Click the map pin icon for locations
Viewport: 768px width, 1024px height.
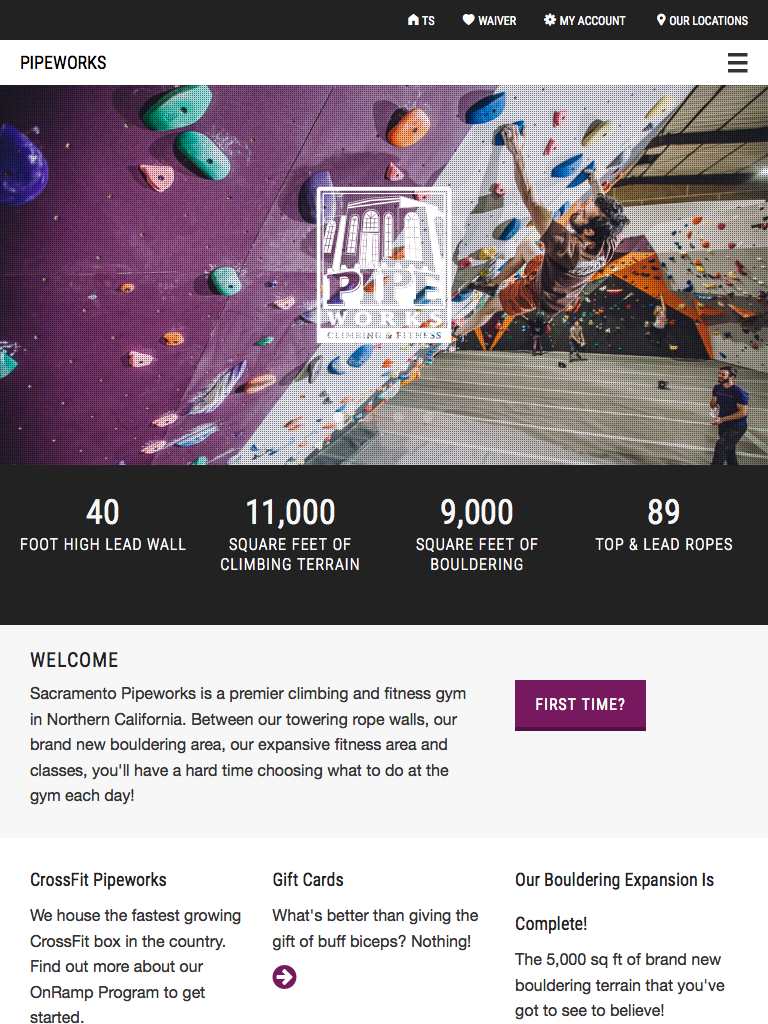[x=661, y=20]
